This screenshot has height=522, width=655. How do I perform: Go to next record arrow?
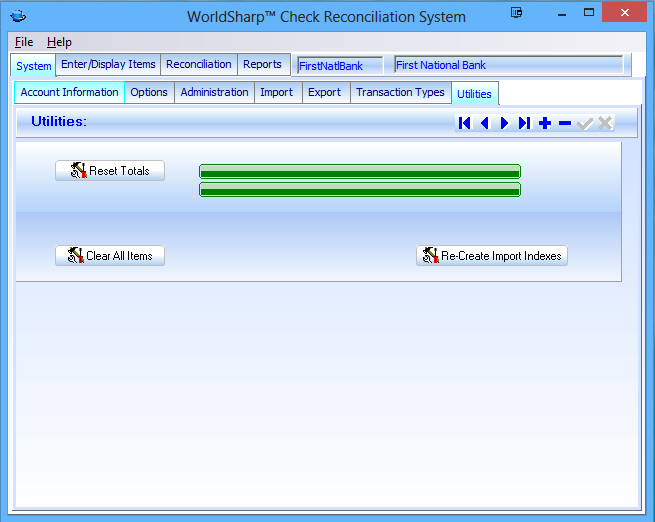tap(504, 123)
